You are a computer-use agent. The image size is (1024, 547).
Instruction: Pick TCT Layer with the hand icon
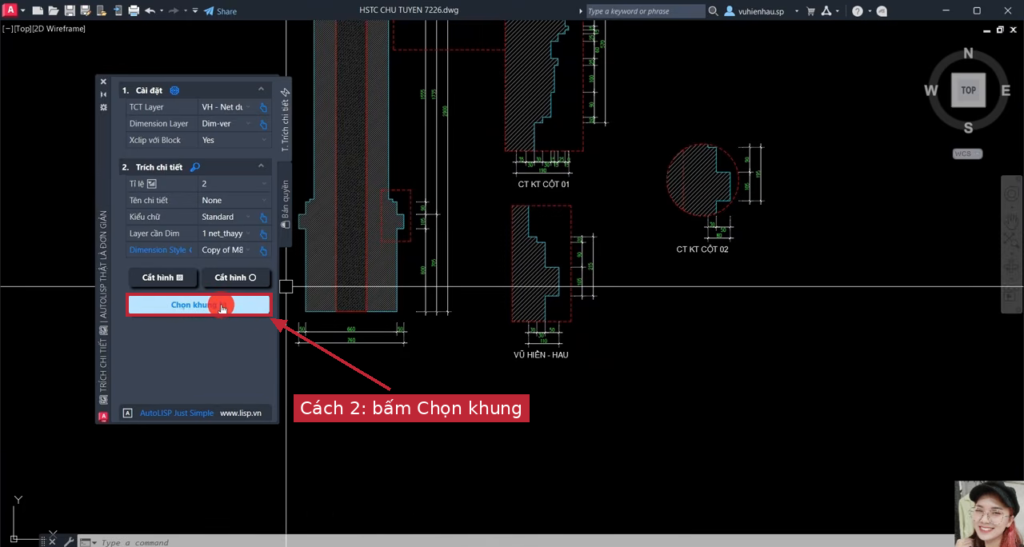point(264,107)
